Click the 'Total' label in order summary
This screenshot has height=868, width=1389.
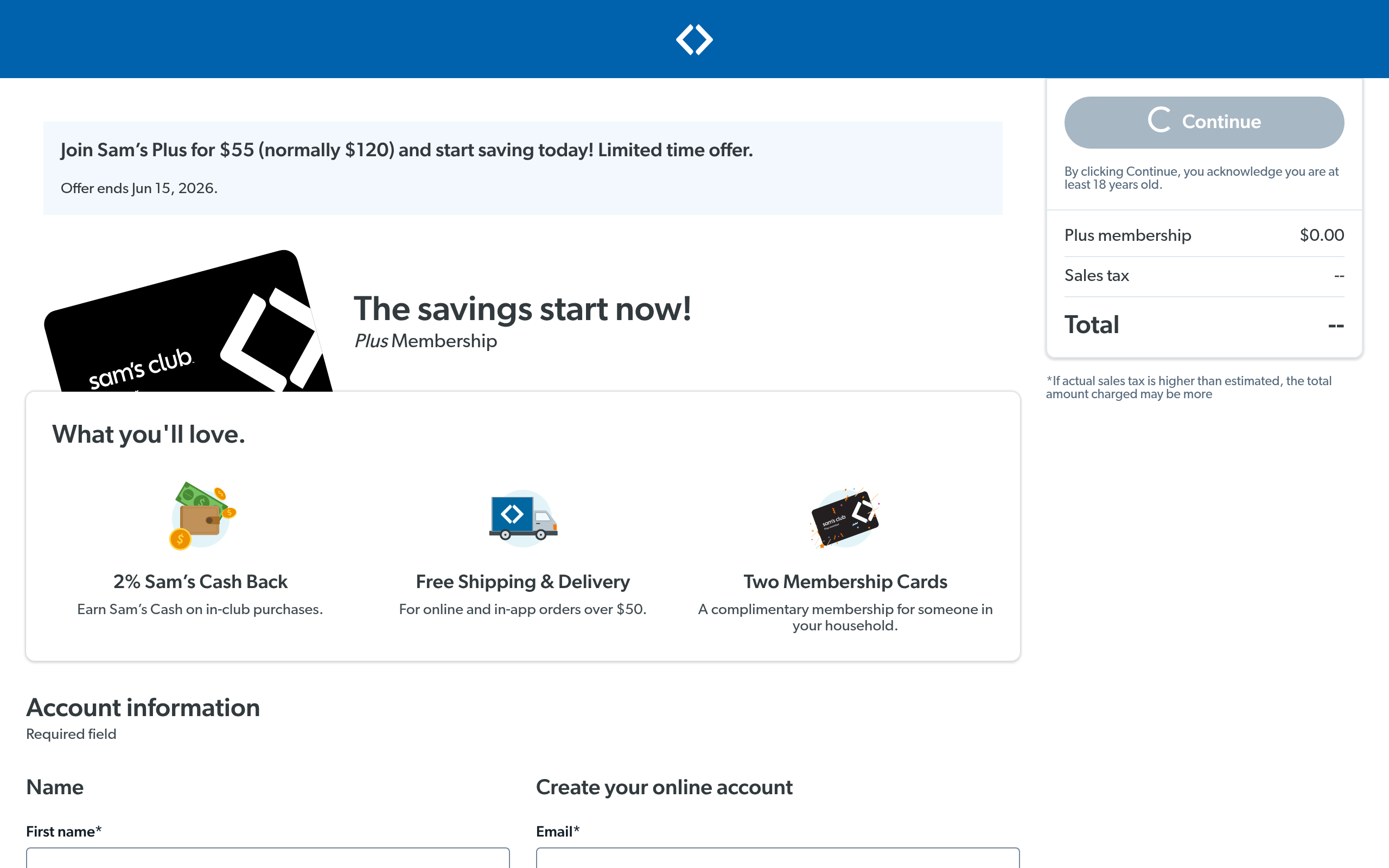pyautogui.click(x=1092, y=324)
